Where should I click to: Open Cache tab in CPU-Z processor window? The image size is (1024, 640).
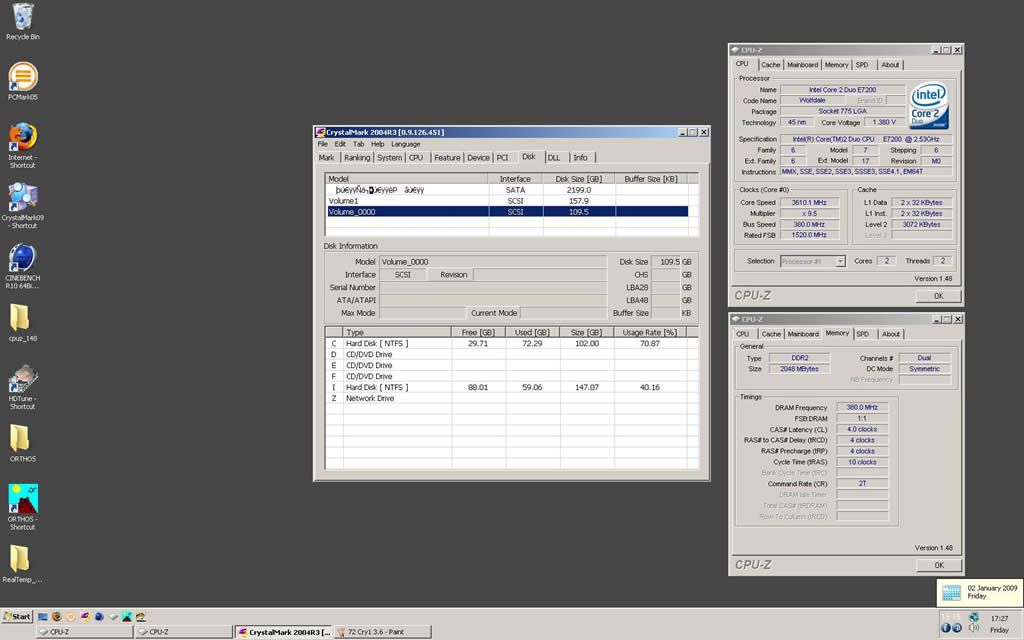pyautogui.click(x=771, y=65)
